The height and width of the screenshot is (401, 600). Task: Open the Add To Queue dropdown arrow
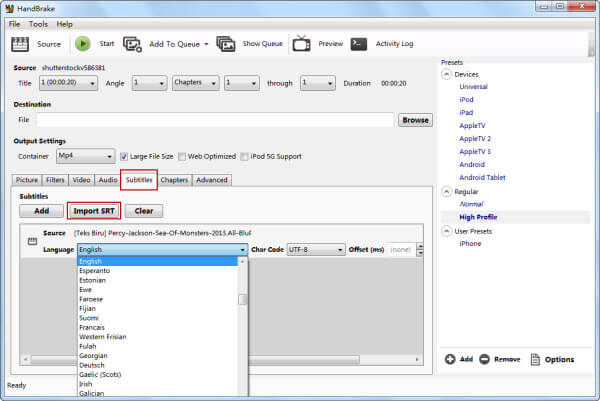tap(206, 44)
